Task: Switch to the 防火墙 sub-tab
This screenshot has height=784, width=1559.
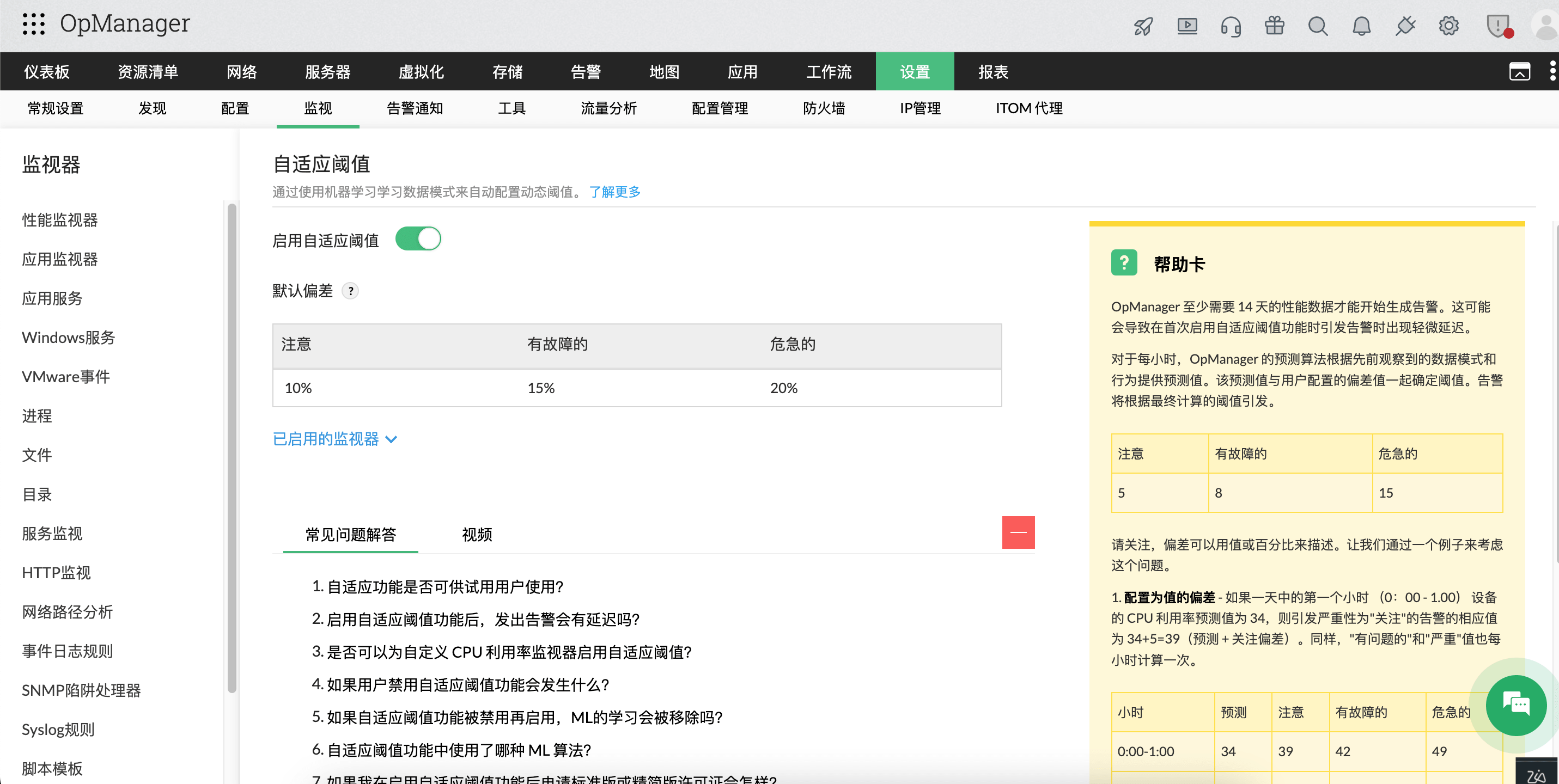Action: coord(824,108)
